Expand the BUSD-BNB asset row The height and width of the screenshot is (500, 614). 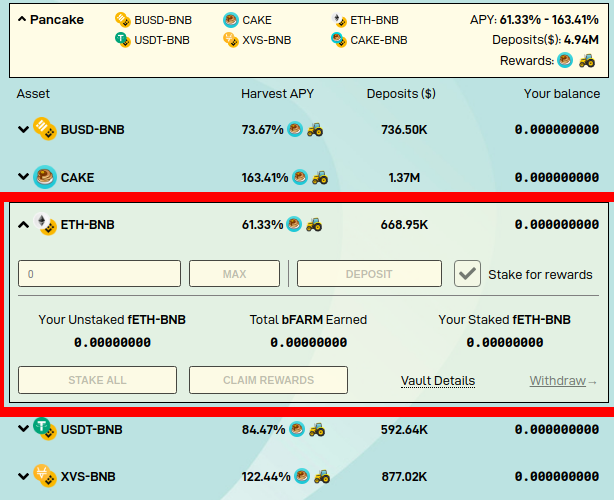[x=23, y=129]
